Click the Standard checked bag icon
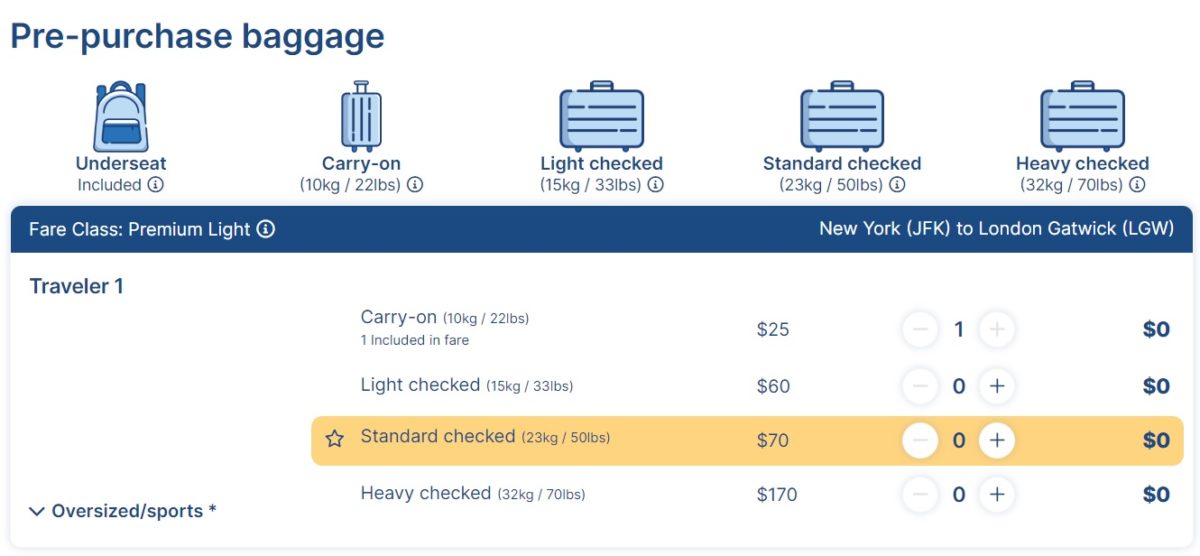Screen dimensions: 1200x556 tap(842, 117)
